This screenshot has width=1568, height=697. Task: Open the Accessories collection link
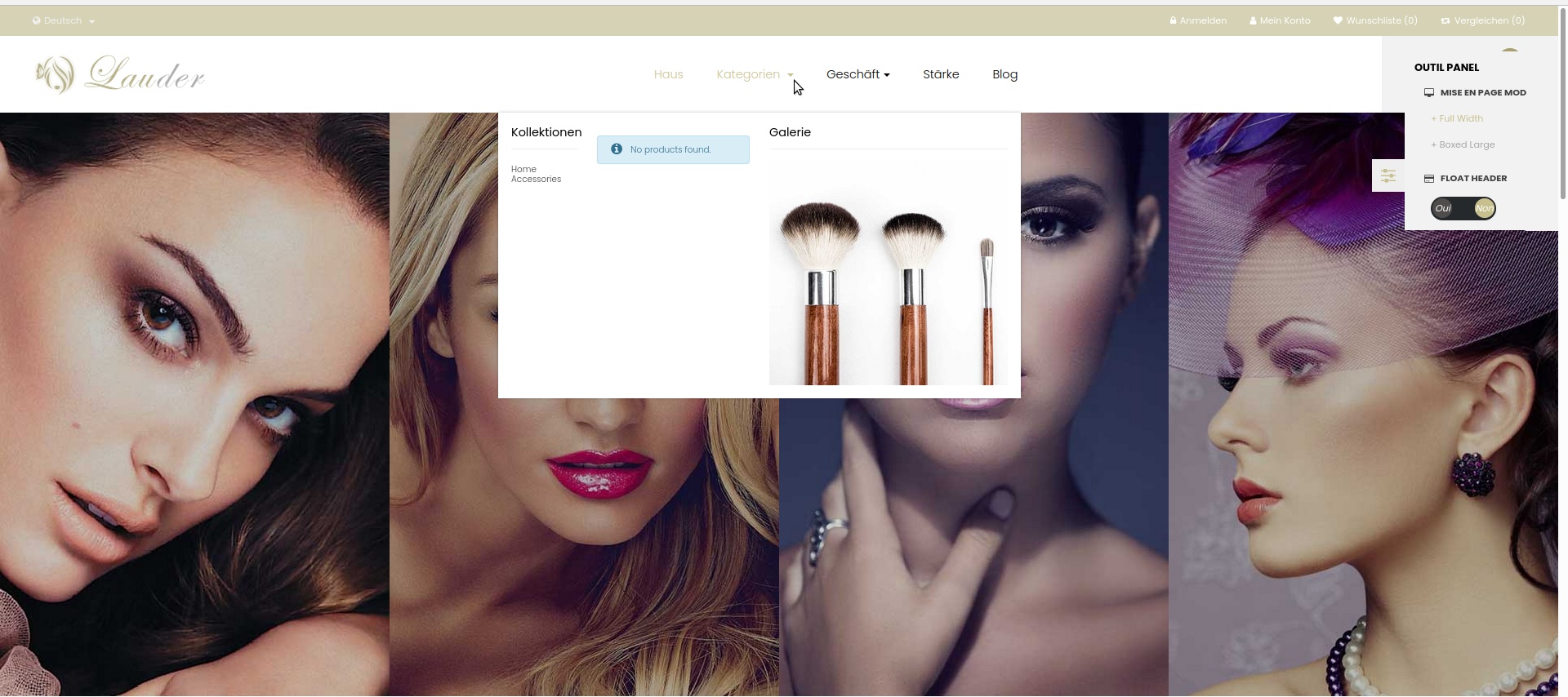point(536,179)
